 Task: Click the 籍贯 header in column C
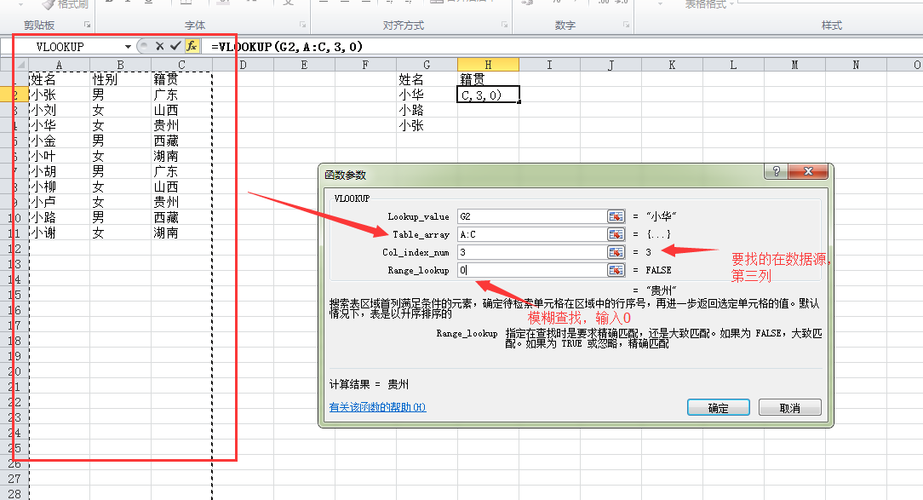(181, 79)
